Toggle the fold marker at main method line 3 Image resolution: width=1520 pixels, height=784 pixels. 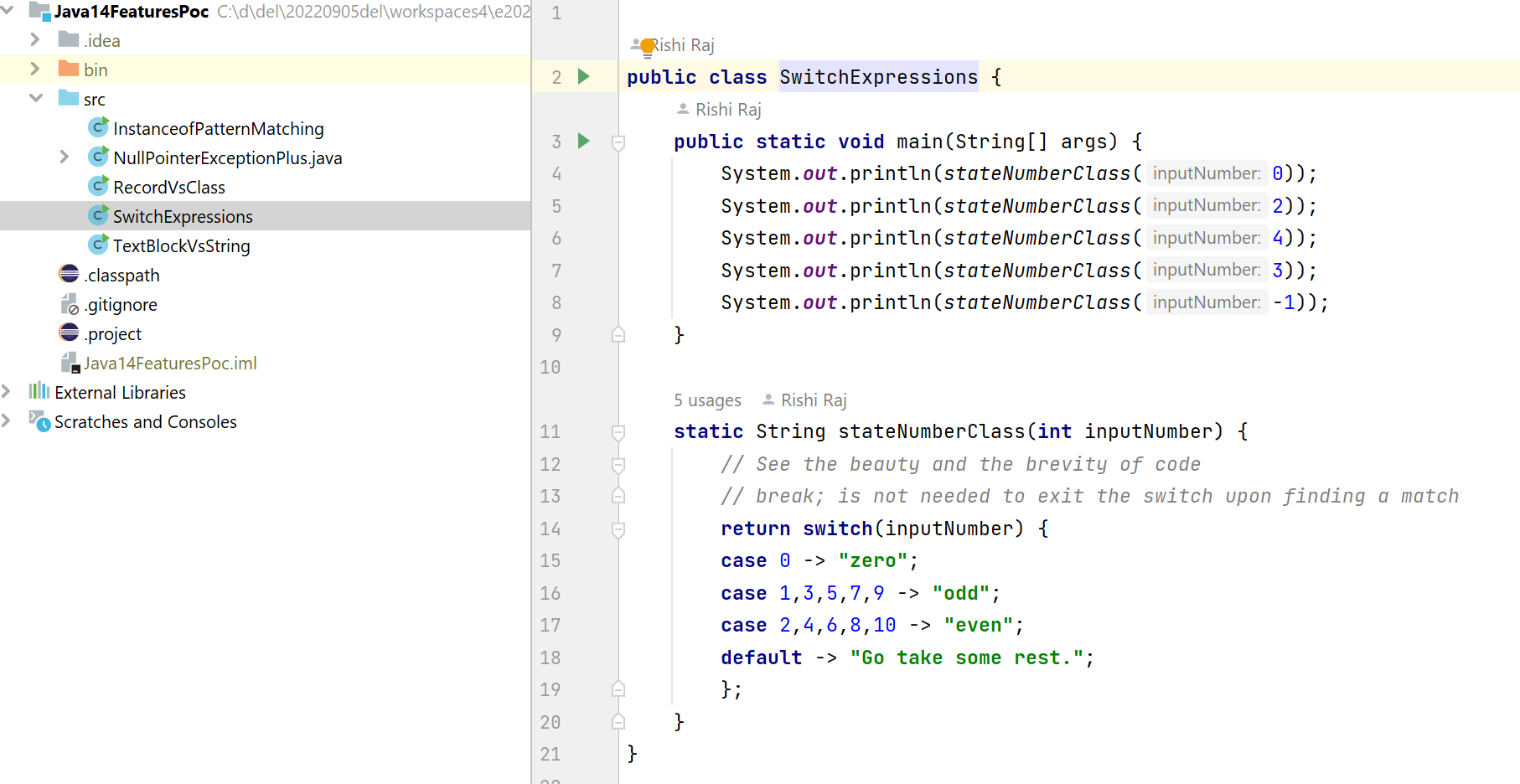pos(618,142)
